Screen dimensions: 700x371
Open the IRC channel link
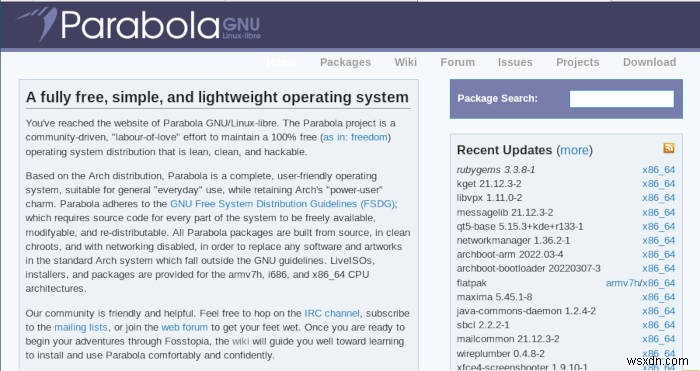(332, 313)
